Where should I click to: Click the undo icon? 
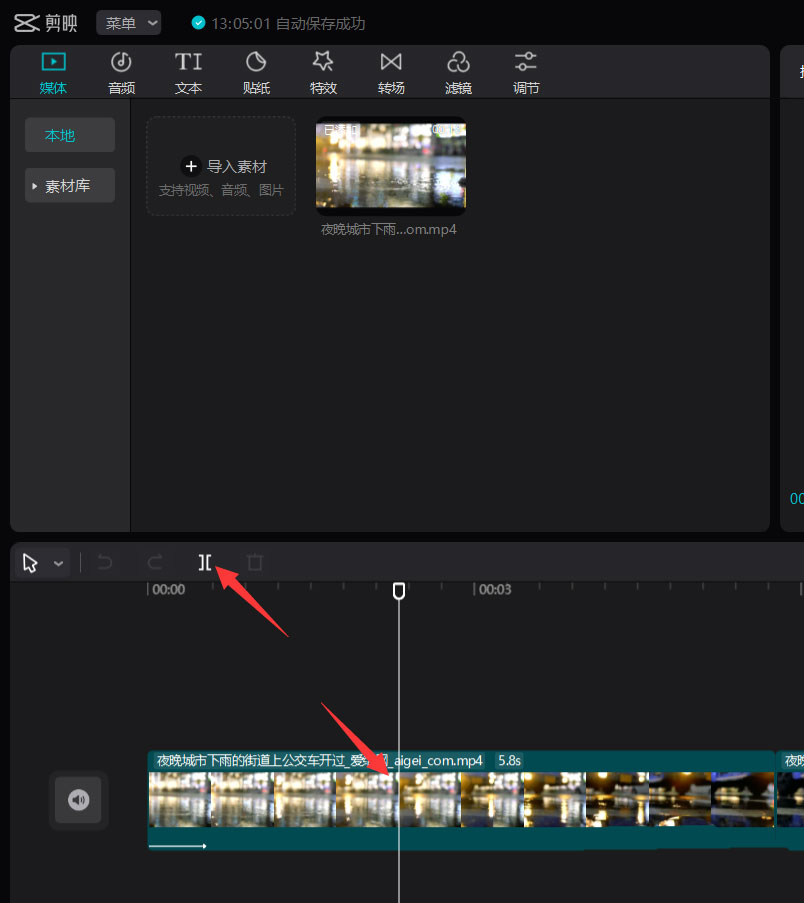[105, 562]
